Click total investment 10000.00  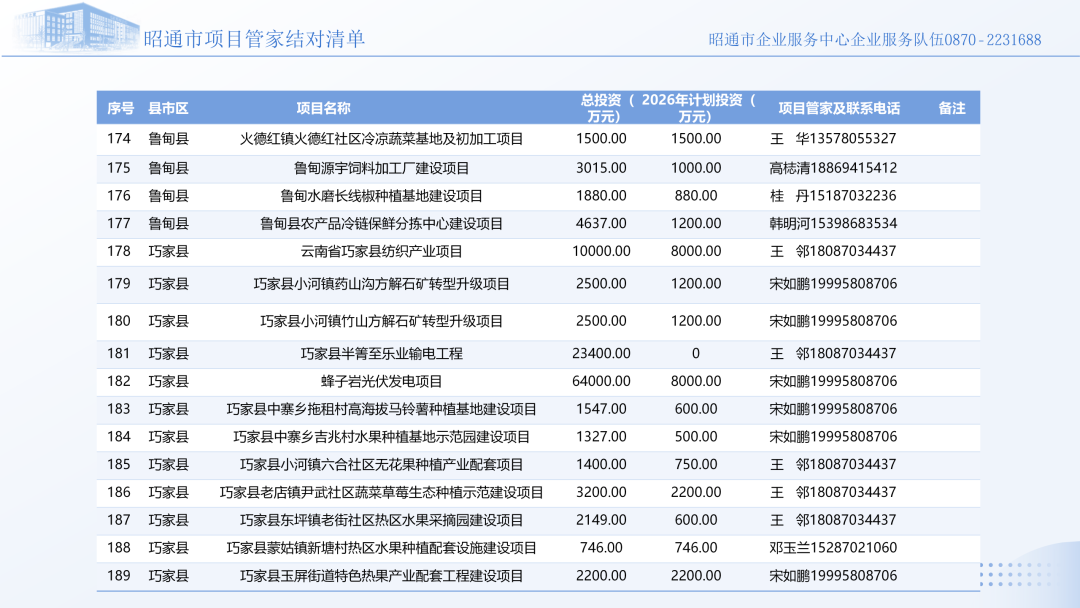click(601, 251)
